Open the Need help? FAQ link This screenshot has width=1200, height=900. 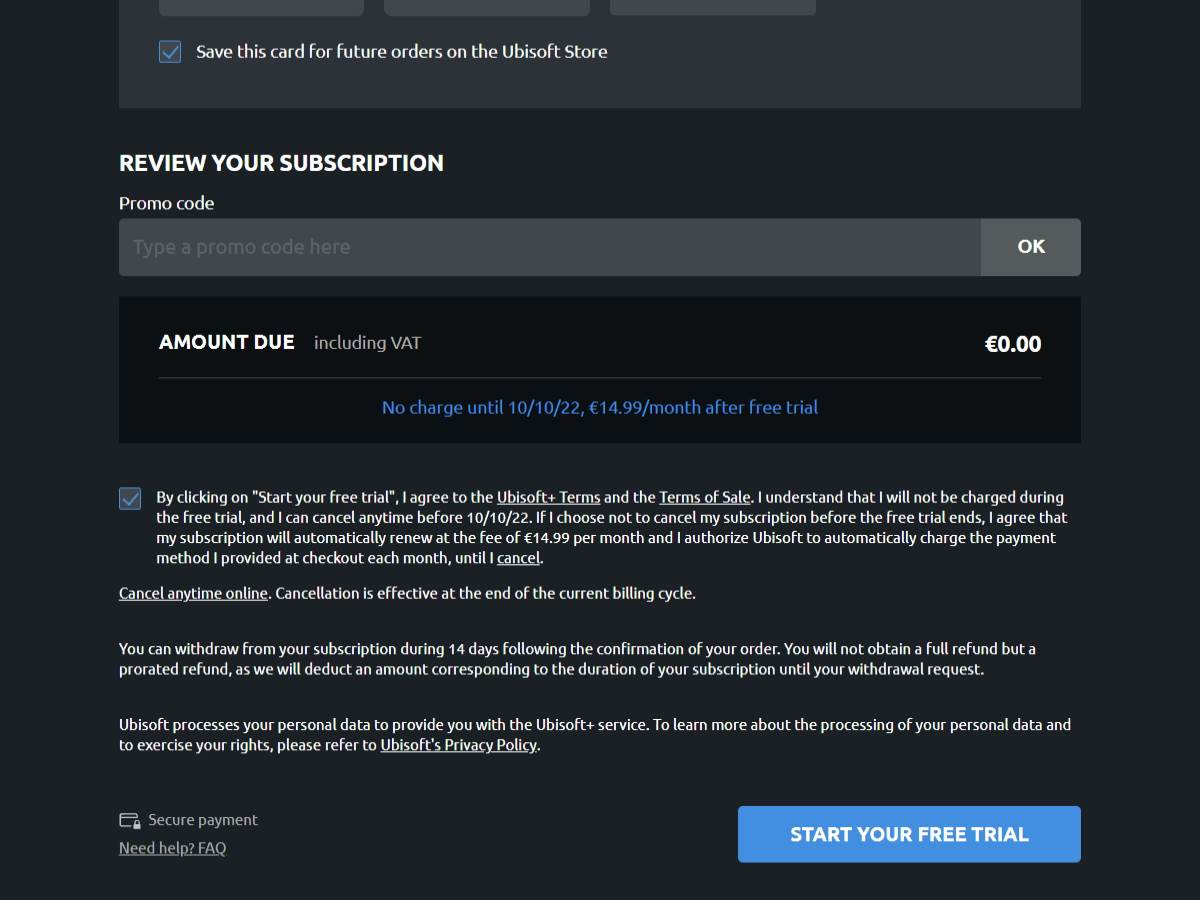point(172,848)
